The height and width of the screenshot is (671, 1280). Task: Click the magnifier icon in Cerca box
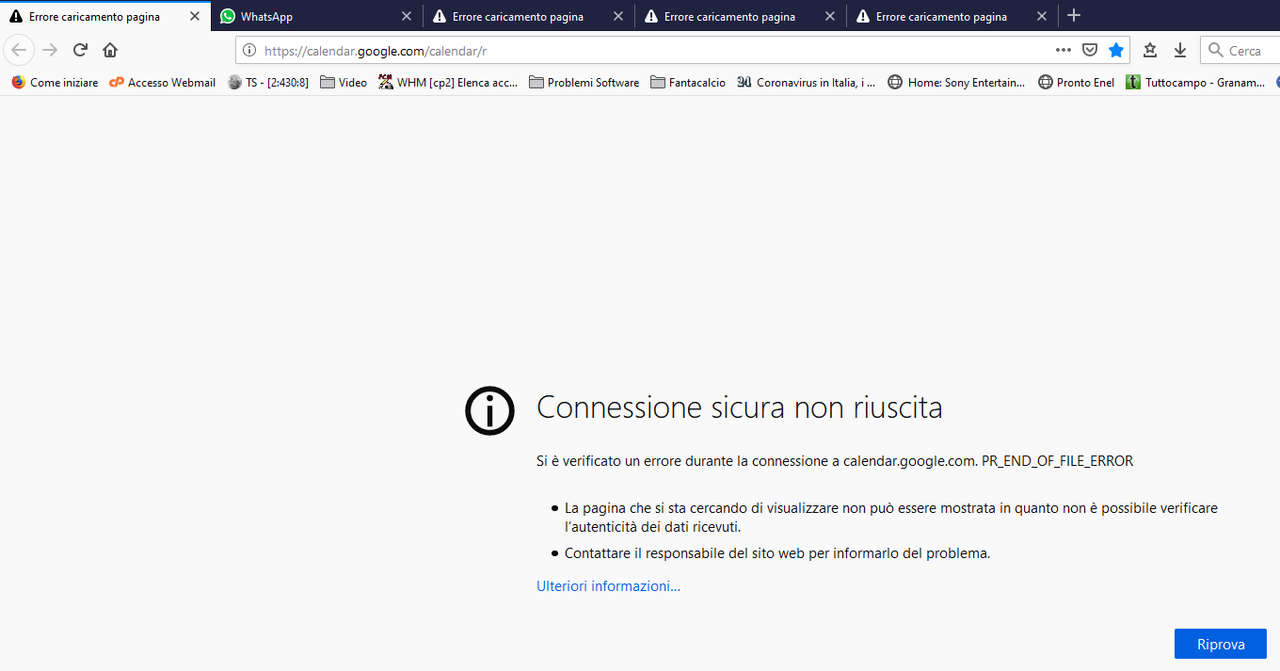(1215, 50)
